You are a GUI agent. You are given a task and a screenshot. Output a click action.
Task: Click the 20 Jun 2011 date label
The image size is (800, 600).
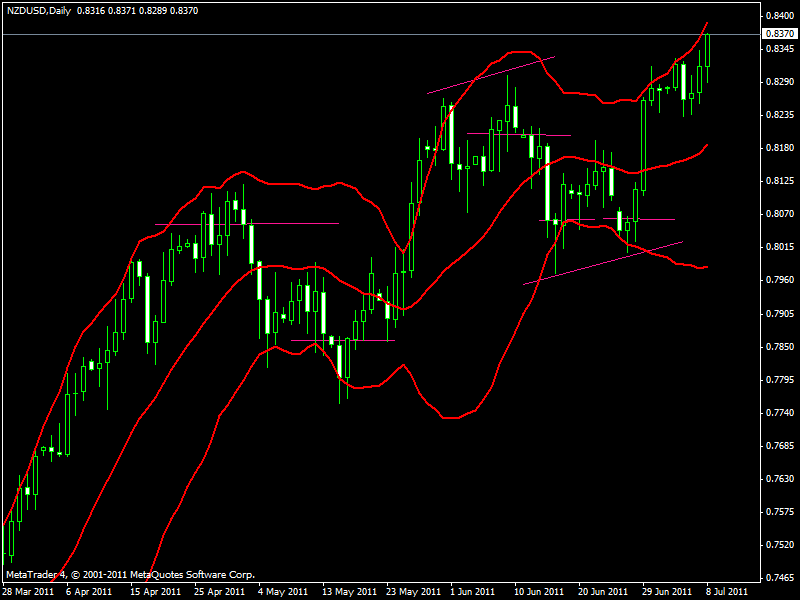click(603, 592)
